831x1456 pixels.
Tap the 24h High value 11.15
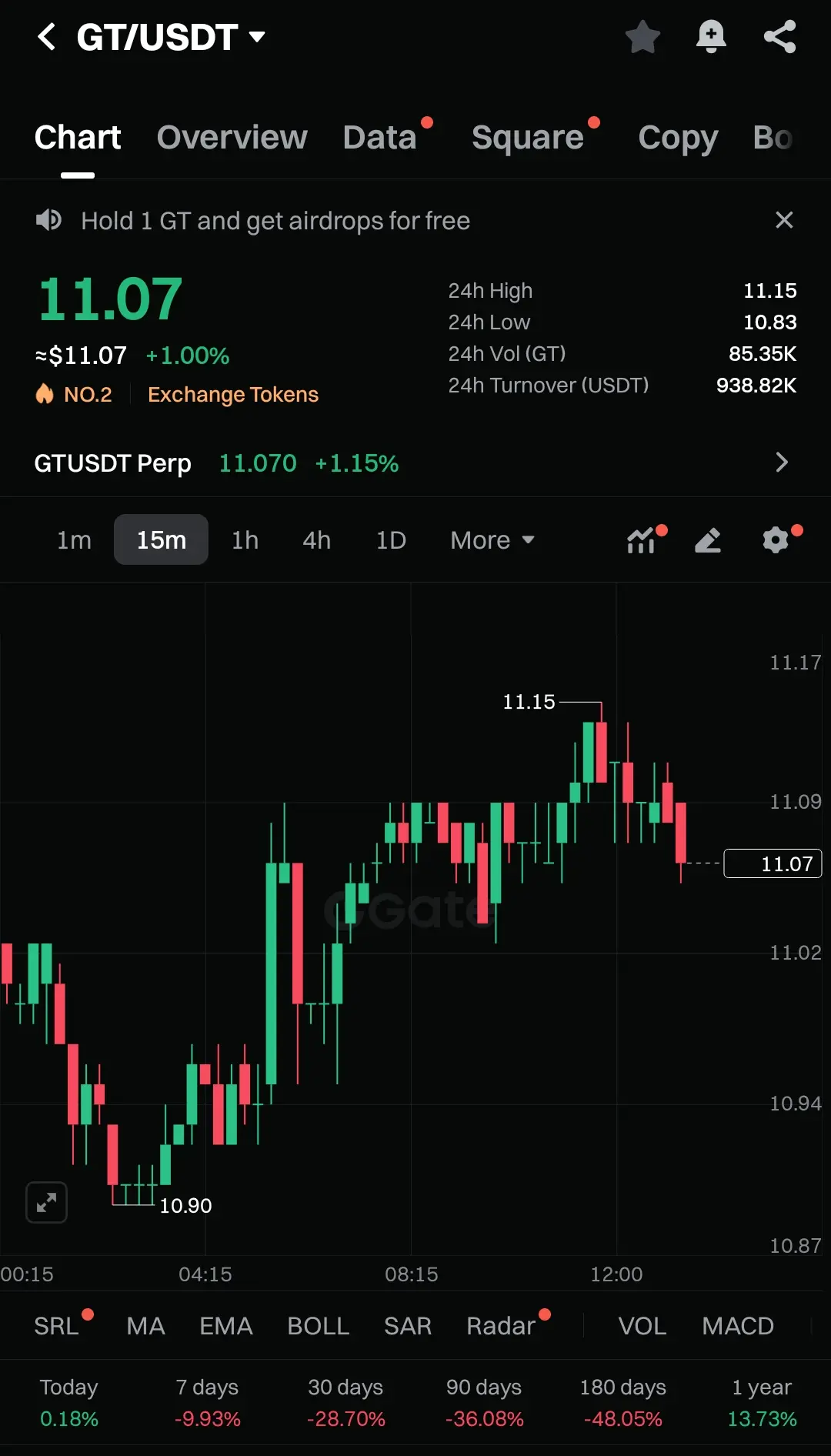pyautogui.click(x=769, y=291)
